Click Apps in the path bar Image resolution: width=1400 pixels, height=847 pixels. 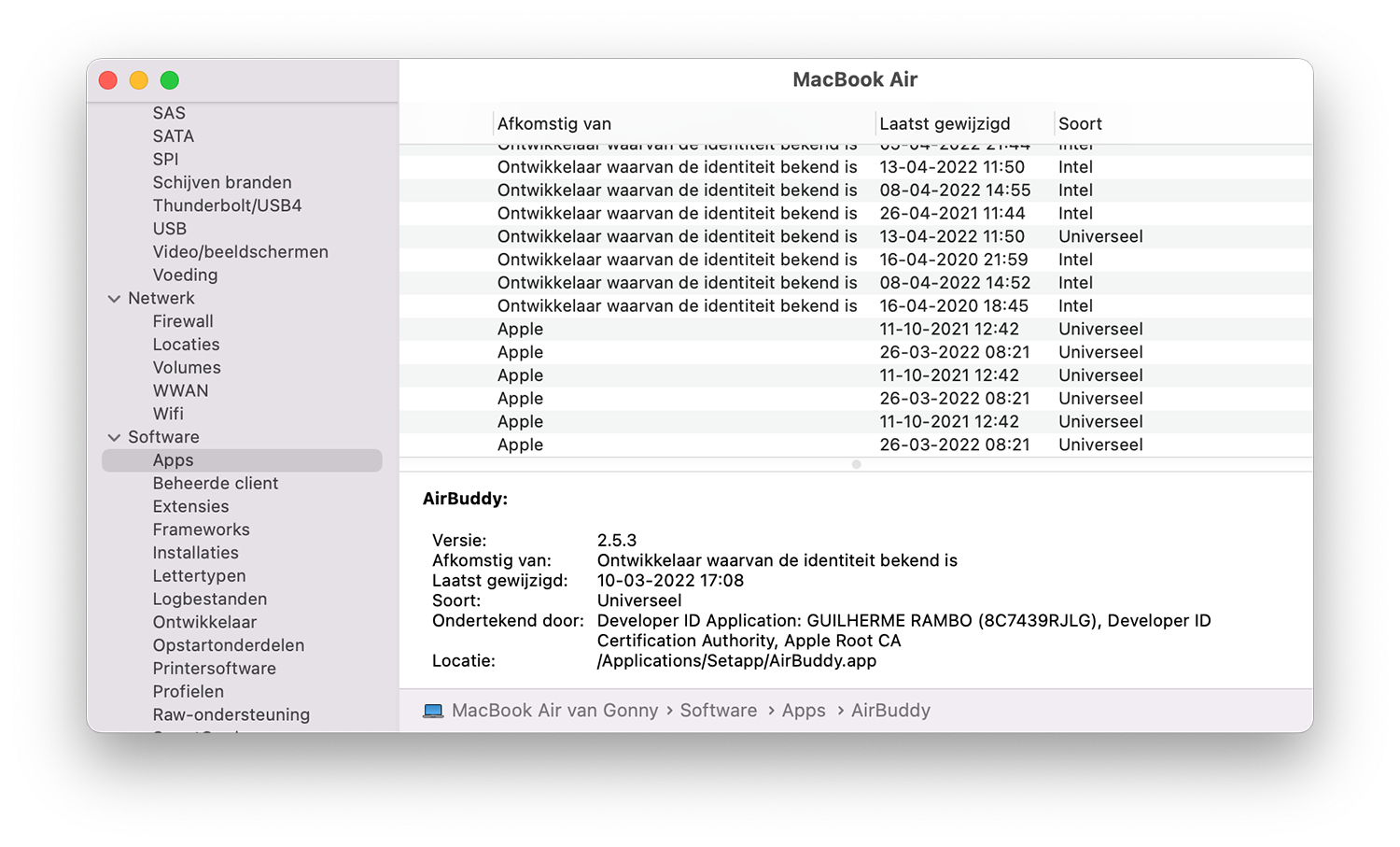pos(804,711)
